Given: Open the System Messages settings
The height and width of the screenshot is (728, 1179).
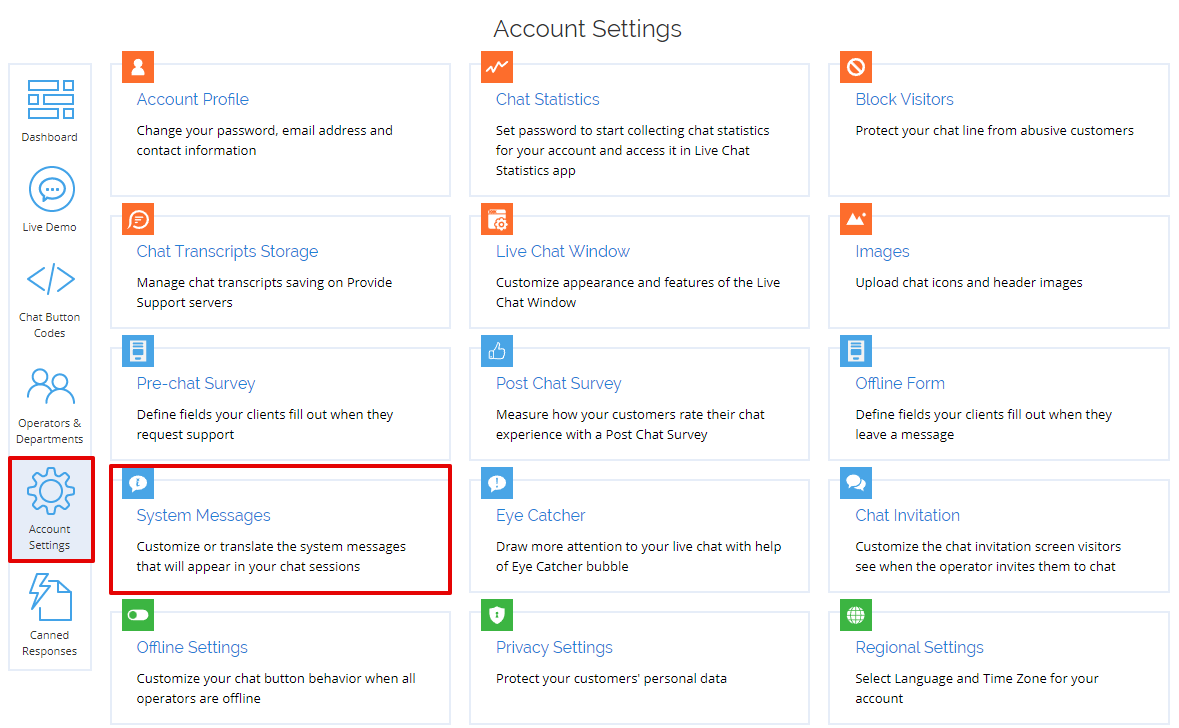Looking at the screenshot, I should point(203,515).
